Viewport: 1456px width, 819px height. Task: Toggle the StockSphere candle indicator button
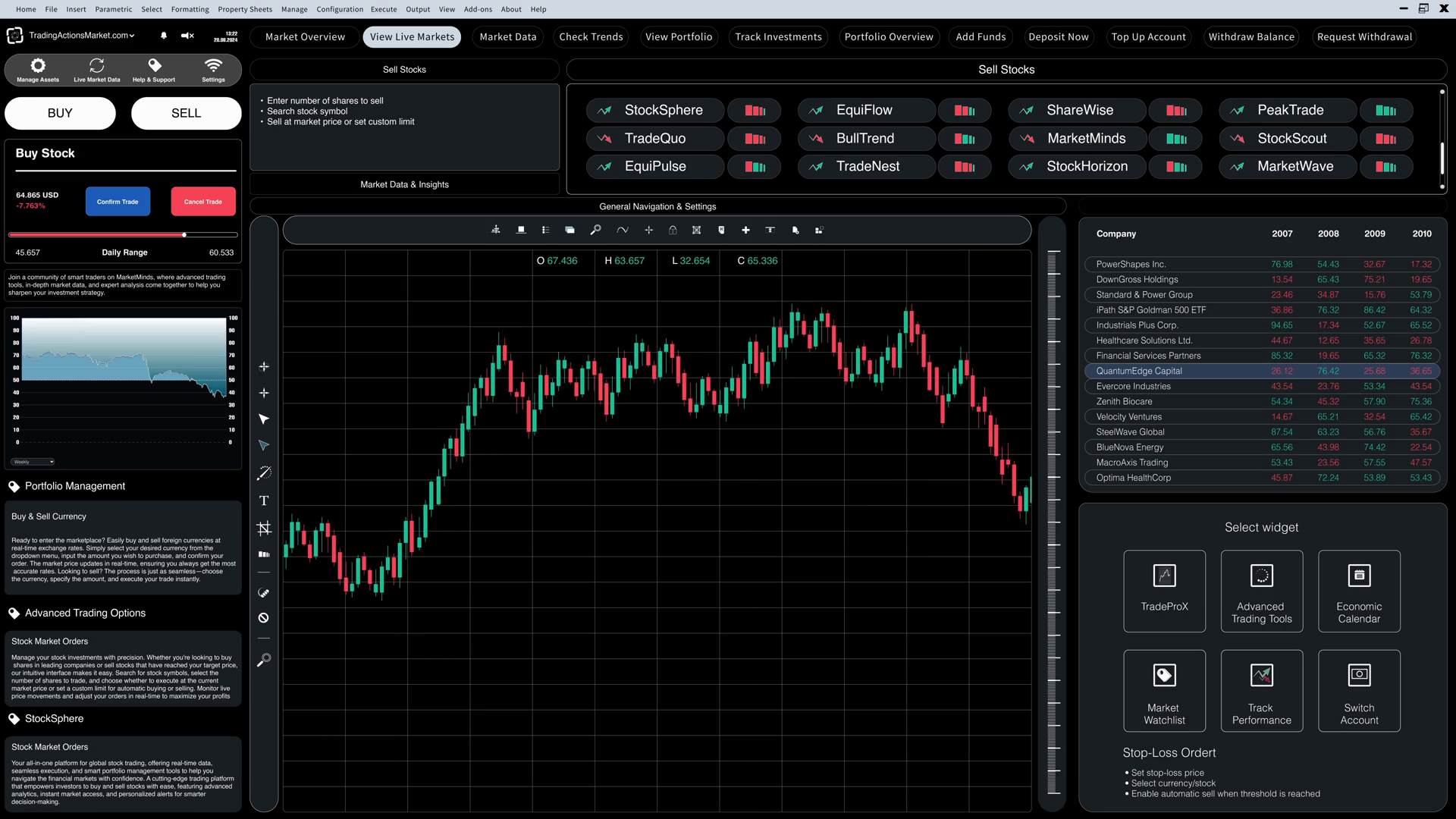coord(754,111)
